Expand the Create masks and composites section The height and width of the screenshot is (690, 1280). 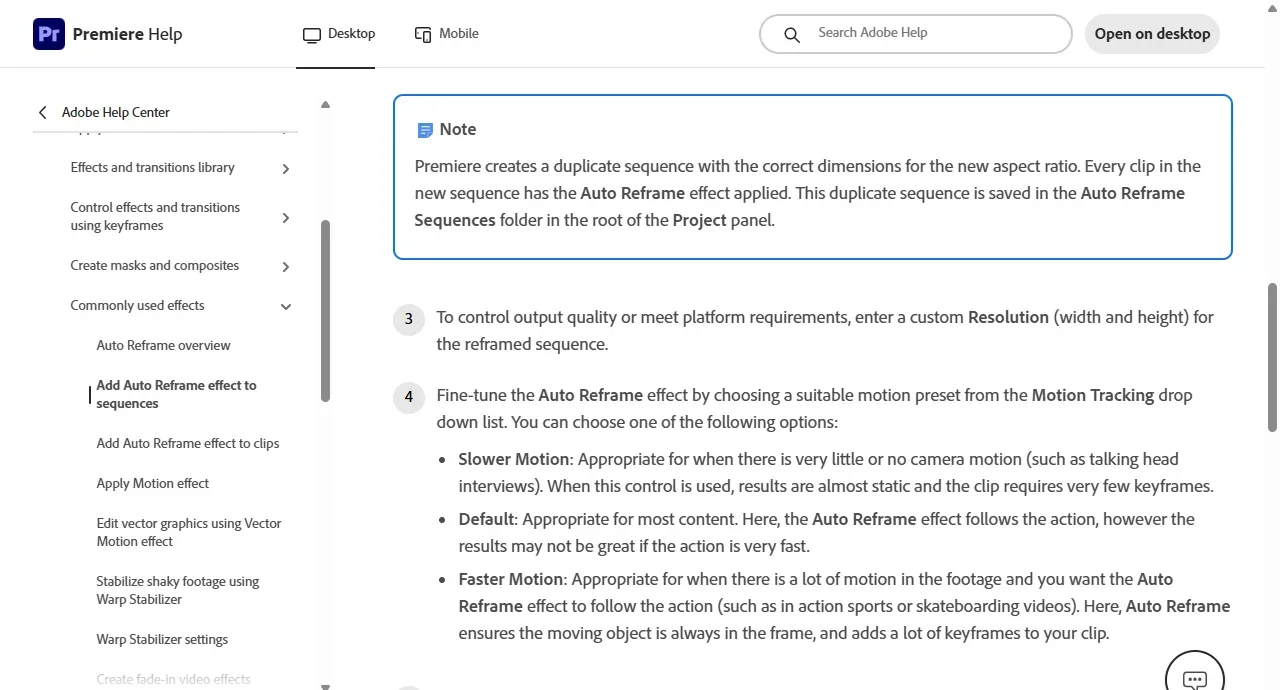[286, 267]
